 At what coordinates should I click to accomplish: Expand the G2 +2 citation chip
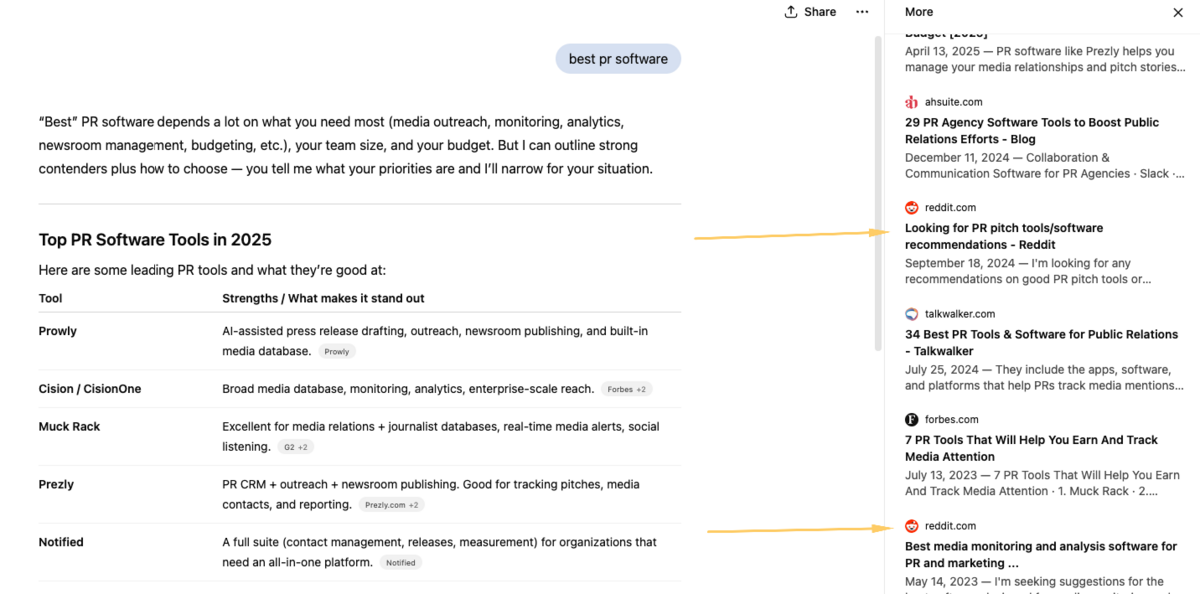coord(295,447)
